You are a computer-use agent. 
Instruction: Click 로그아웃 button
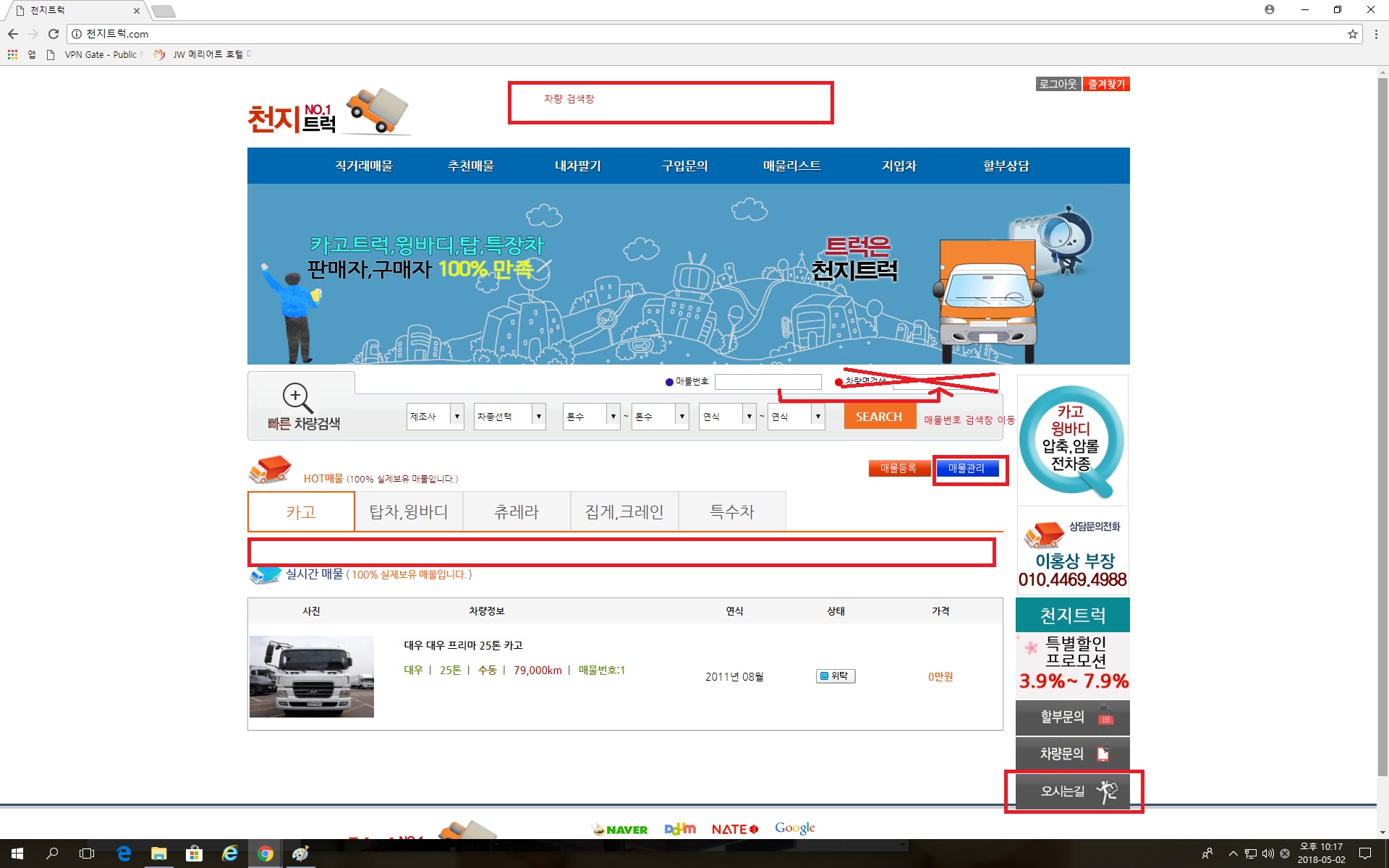1058,85
